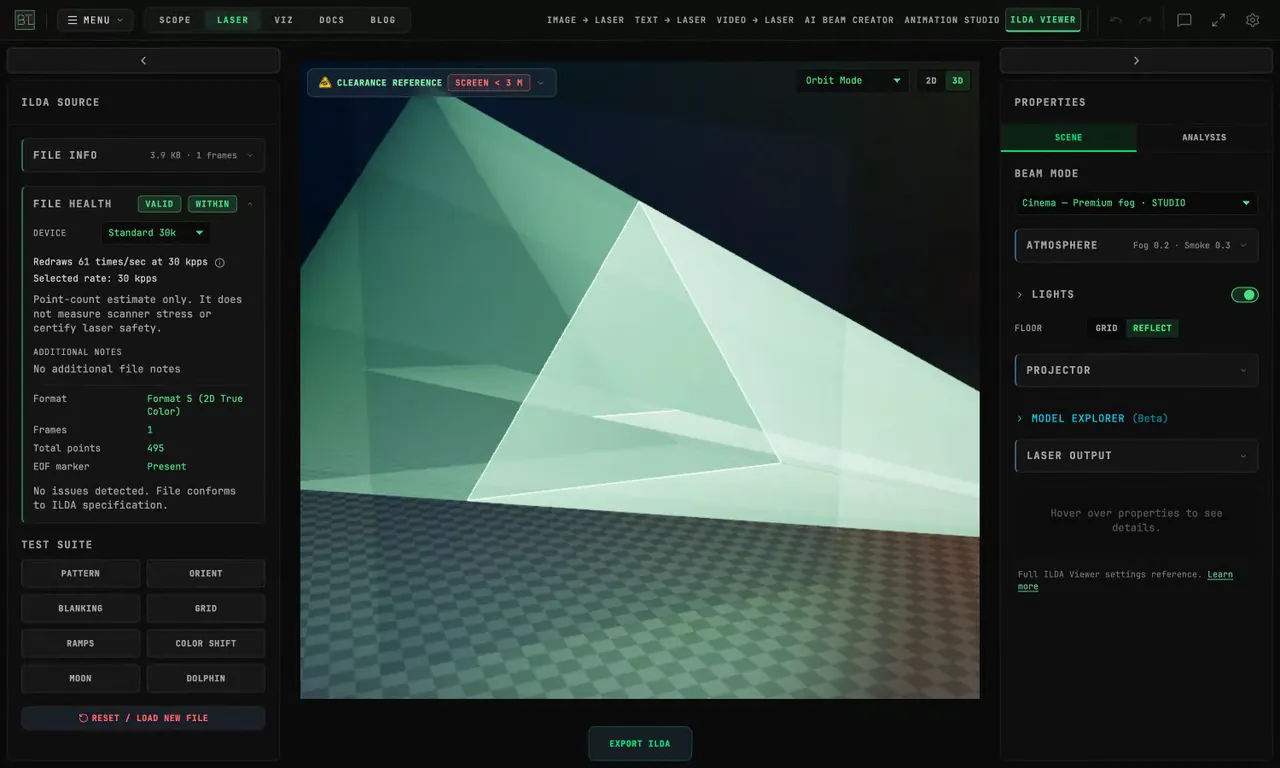Open the Orbit Mode dropdown
The height and width of the screenshot is (768, 1280).
pos(852,81)
